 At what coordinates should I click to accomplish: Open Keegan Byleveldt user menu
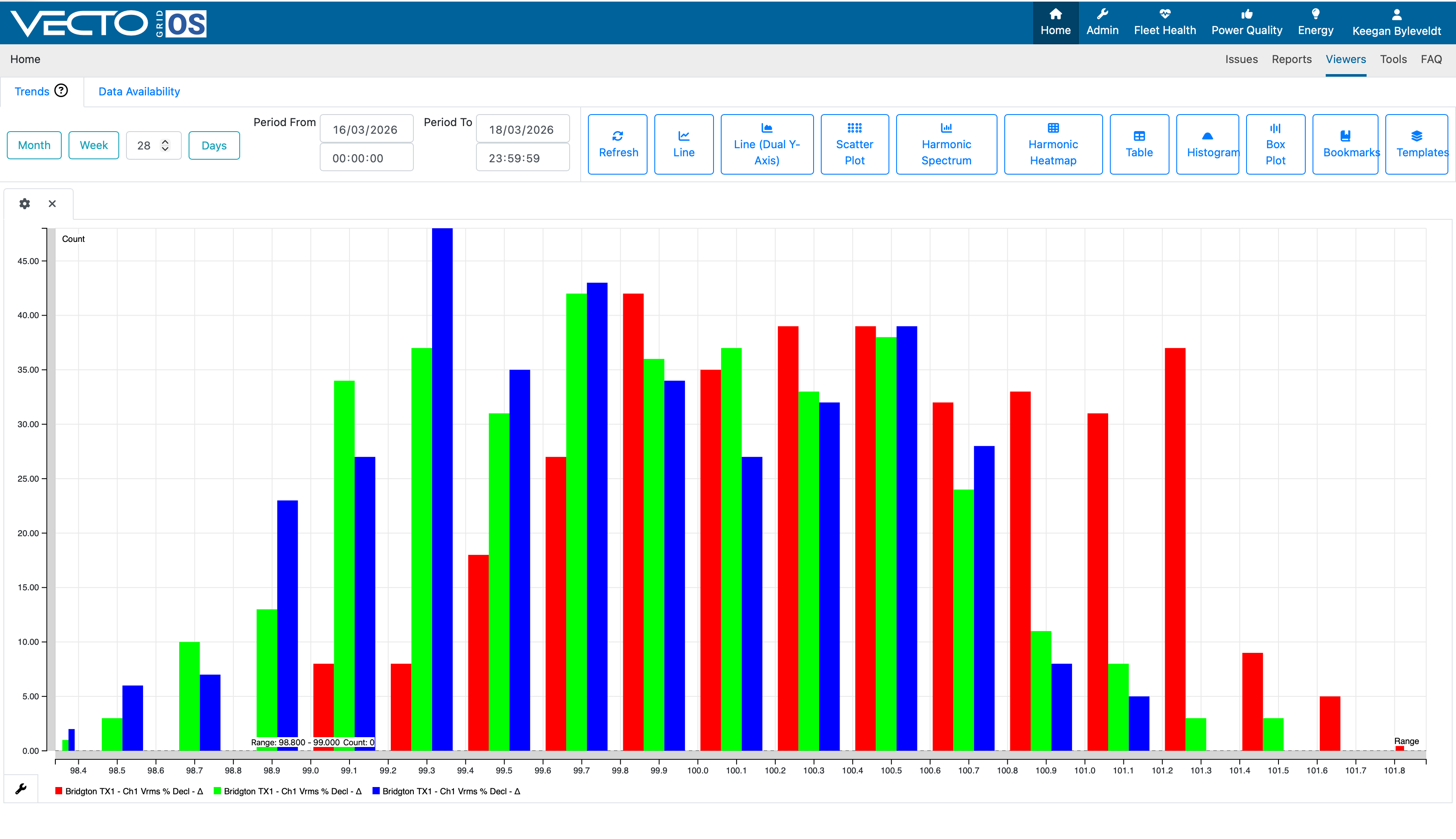(x=1396, y=23)
